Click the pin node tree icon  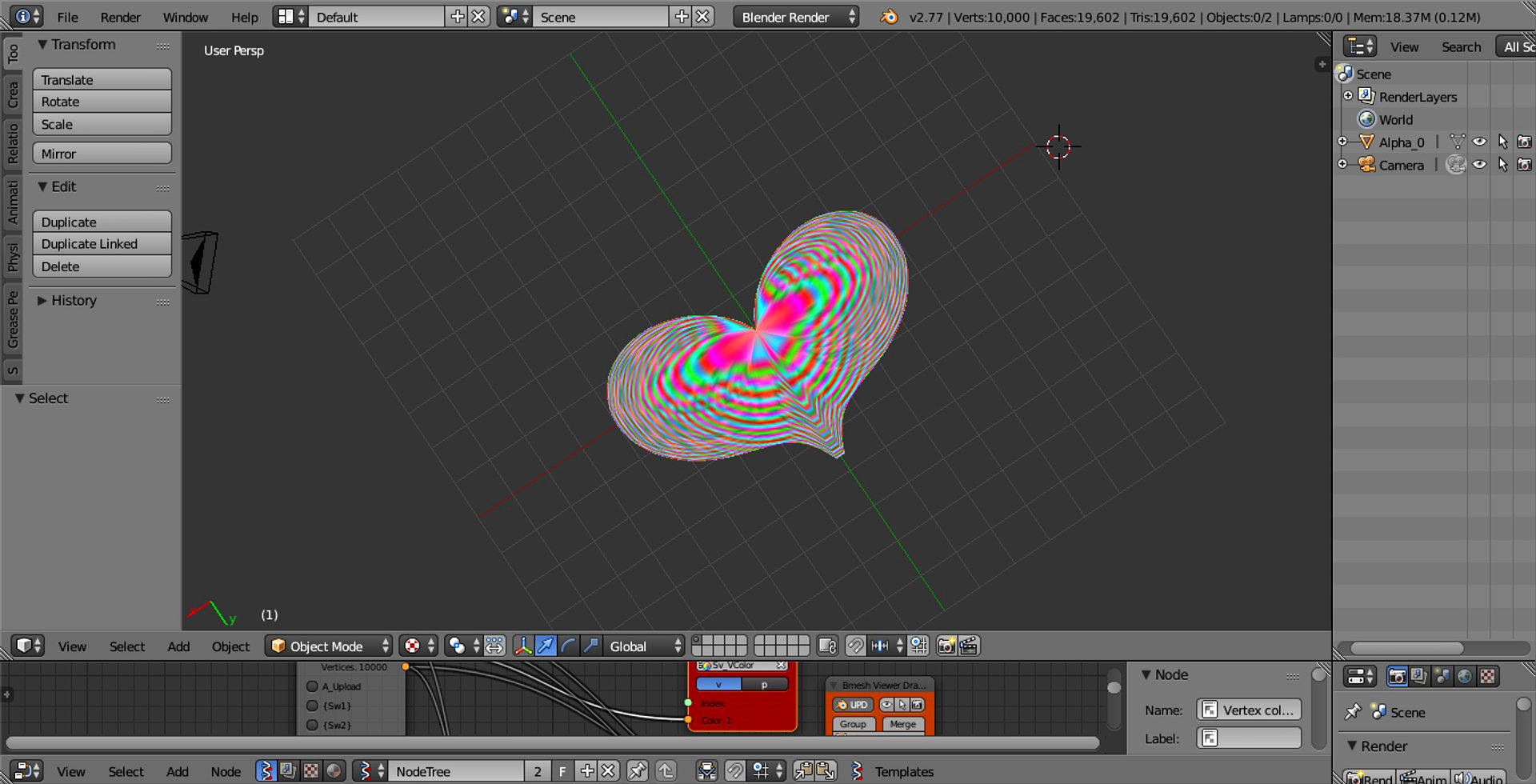tap(638, 771)
